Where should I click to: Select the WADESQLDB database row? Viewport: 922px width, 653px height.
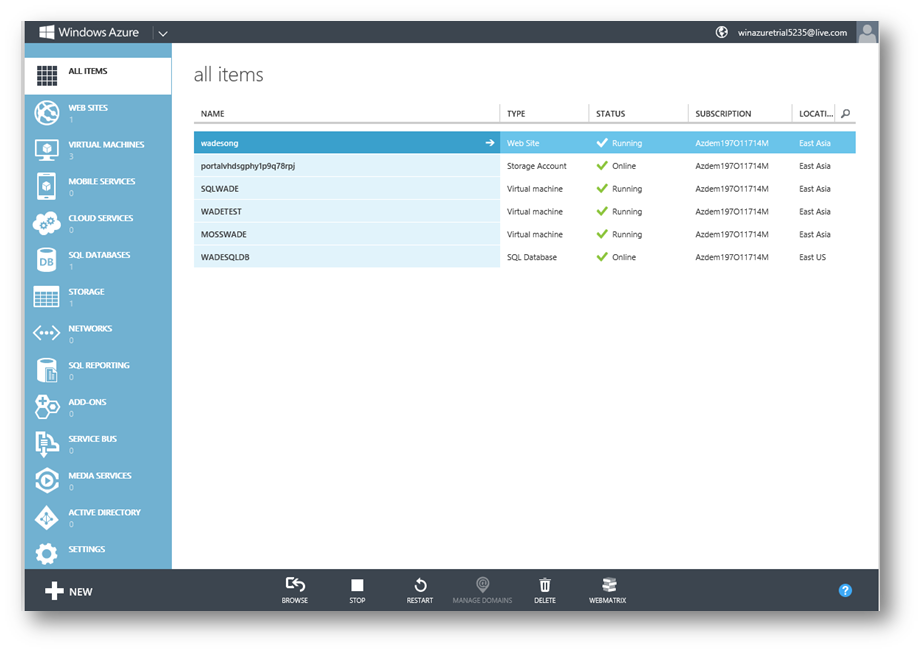525,257
